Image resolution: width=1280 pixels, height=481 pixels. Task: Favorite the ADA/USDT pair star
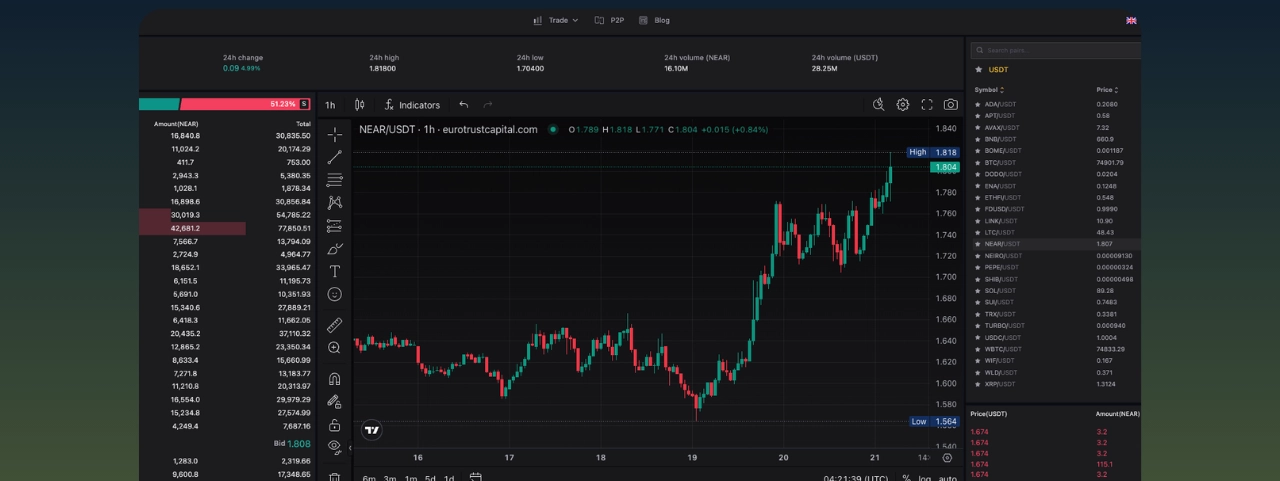pos(978,104)
